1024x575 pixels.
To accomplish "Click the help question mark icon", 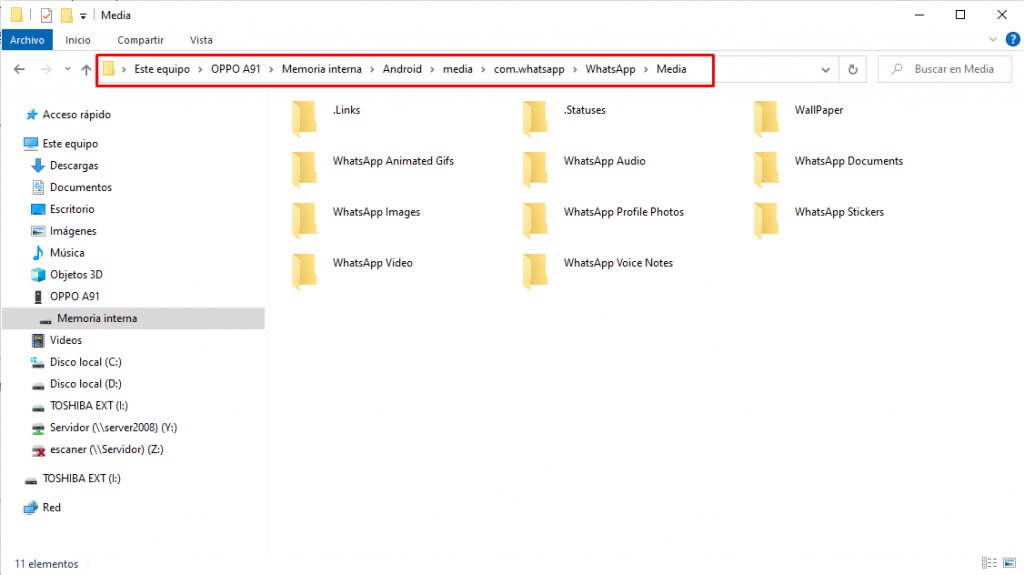I will tap(1011, 40).
